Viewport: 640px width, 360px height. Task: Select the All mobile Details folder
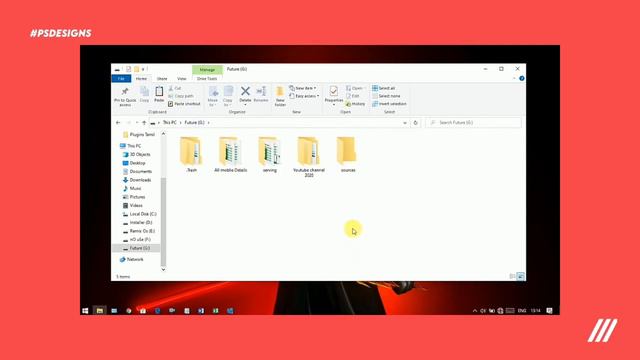(231, 155)
